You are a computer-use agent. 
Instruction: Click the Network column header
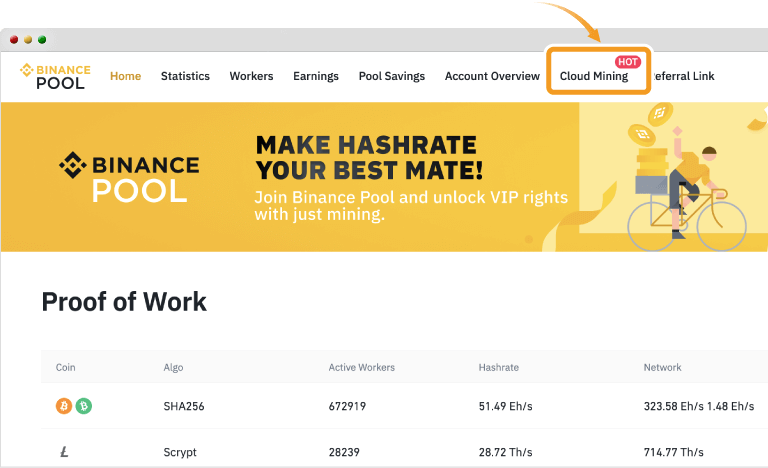[662, 367]
